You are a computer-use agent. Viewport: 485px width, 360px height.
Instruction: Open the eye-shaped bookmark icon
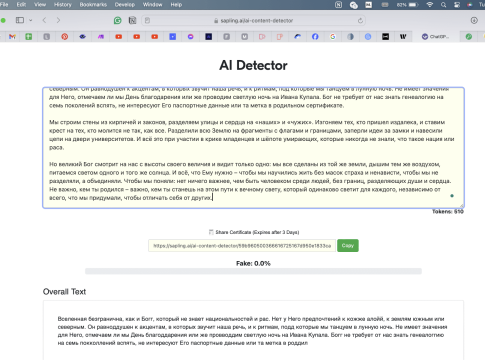(83, 37)
